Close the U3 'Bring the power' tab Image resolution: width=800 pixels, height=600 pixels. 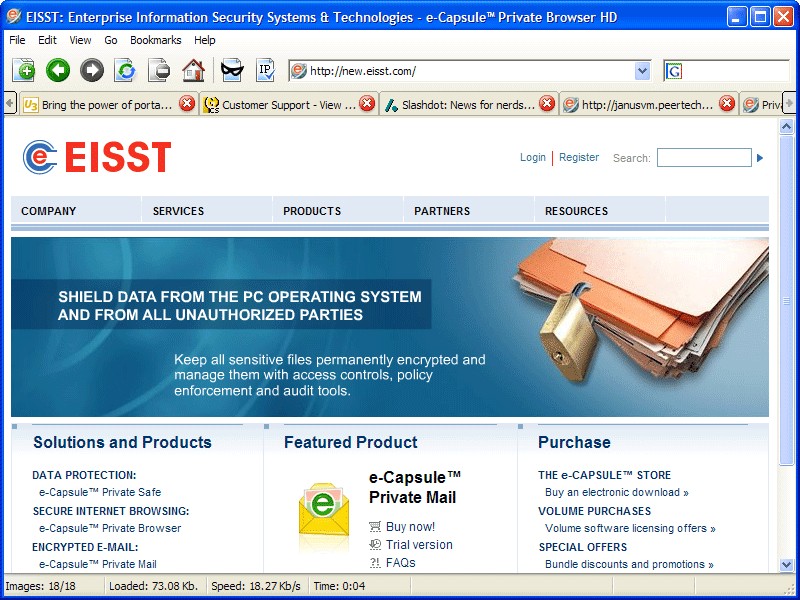point(187,104)
